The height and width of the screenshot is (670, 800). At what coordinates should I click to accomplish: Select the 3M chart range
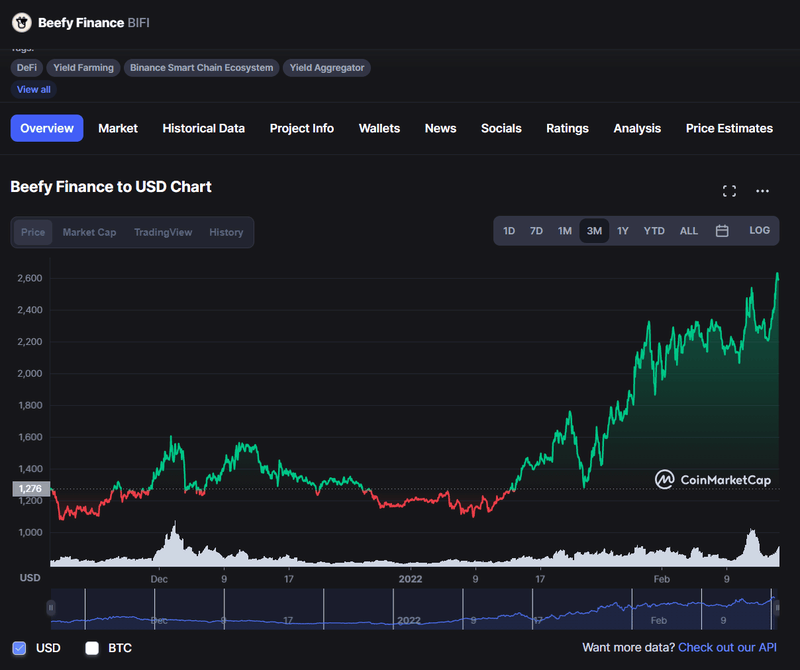coord(594,231)
